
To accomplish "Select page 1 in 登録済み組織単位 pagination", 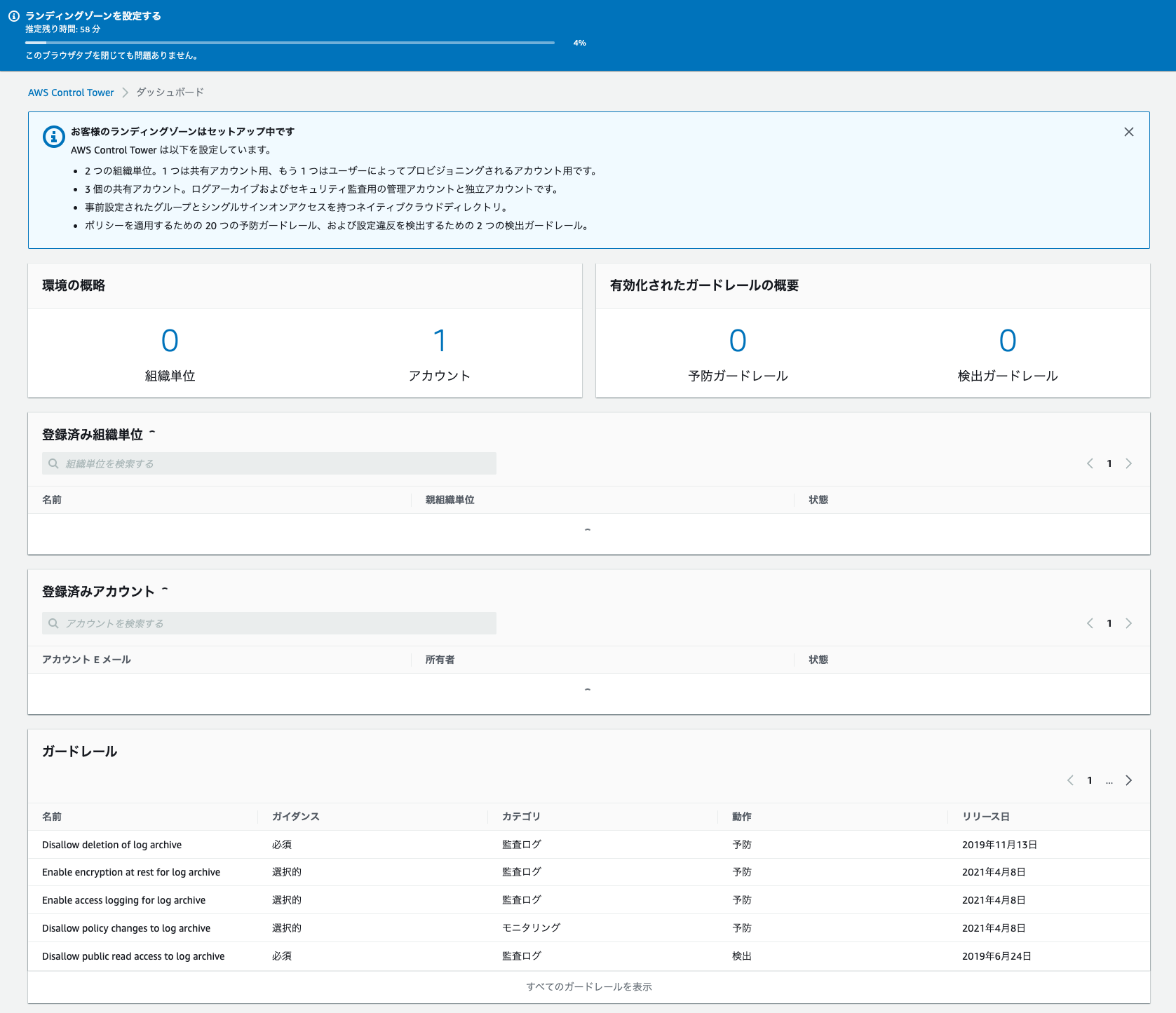I will point(1109,463).
